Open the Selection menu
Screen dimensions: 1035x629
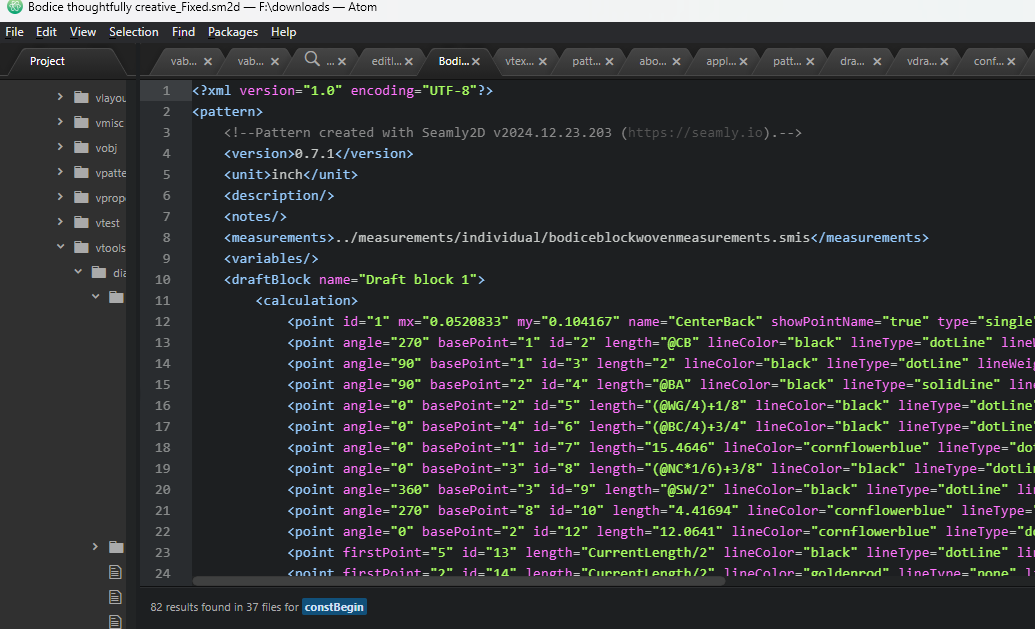coord(134,32)
